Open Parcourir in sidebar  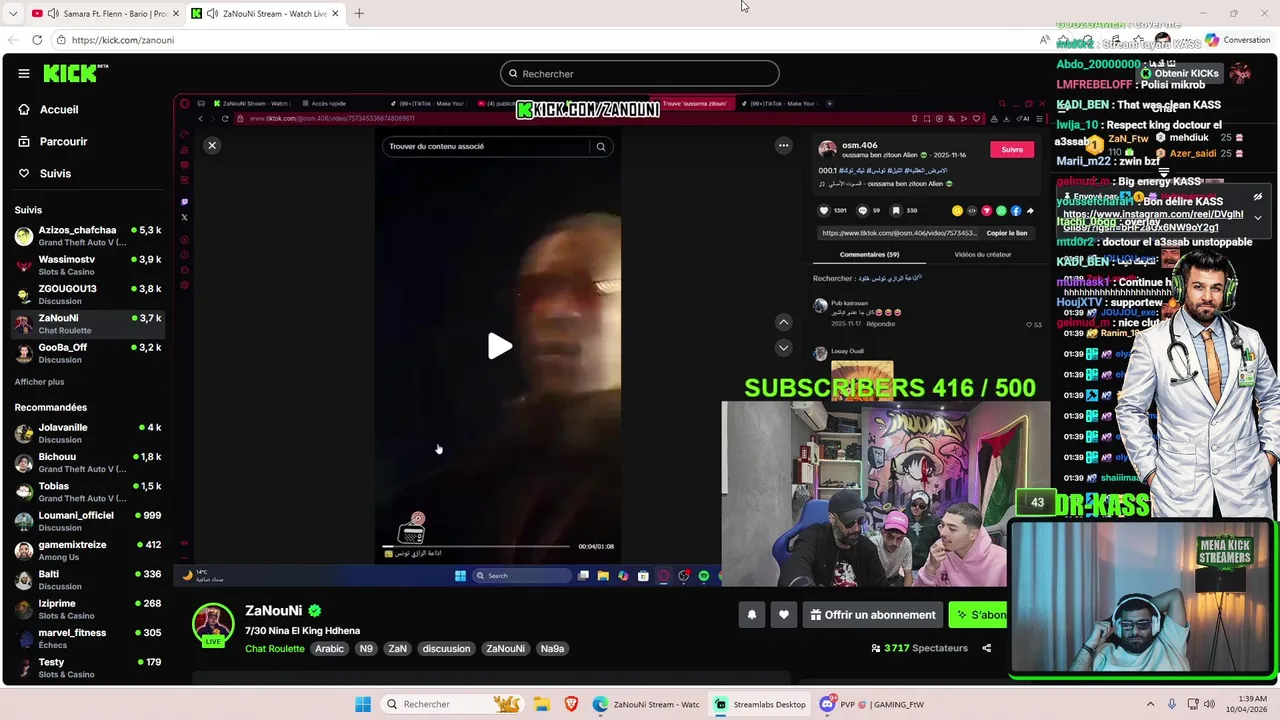click(63, 141)
